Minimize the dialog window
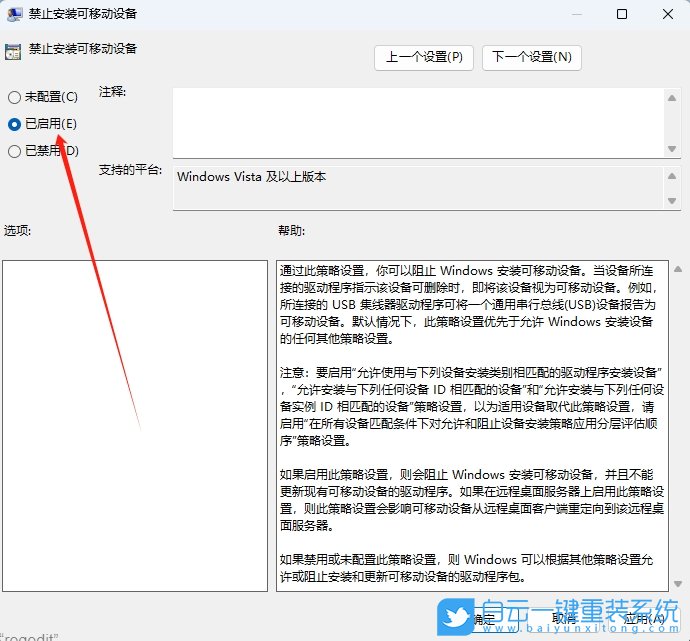The height and width of the screenshot is (641, 690). click(x=577, y=14)
